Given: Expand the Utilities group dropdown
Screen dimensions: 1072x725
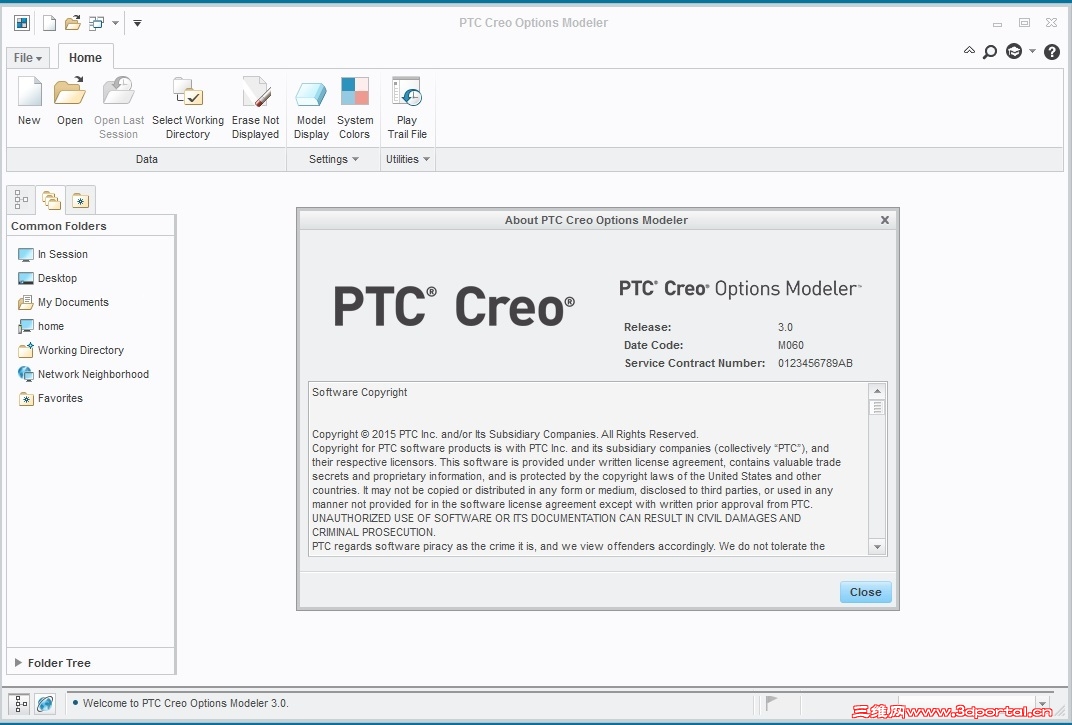Looking at the screenshot, I should tap(407, 159).
